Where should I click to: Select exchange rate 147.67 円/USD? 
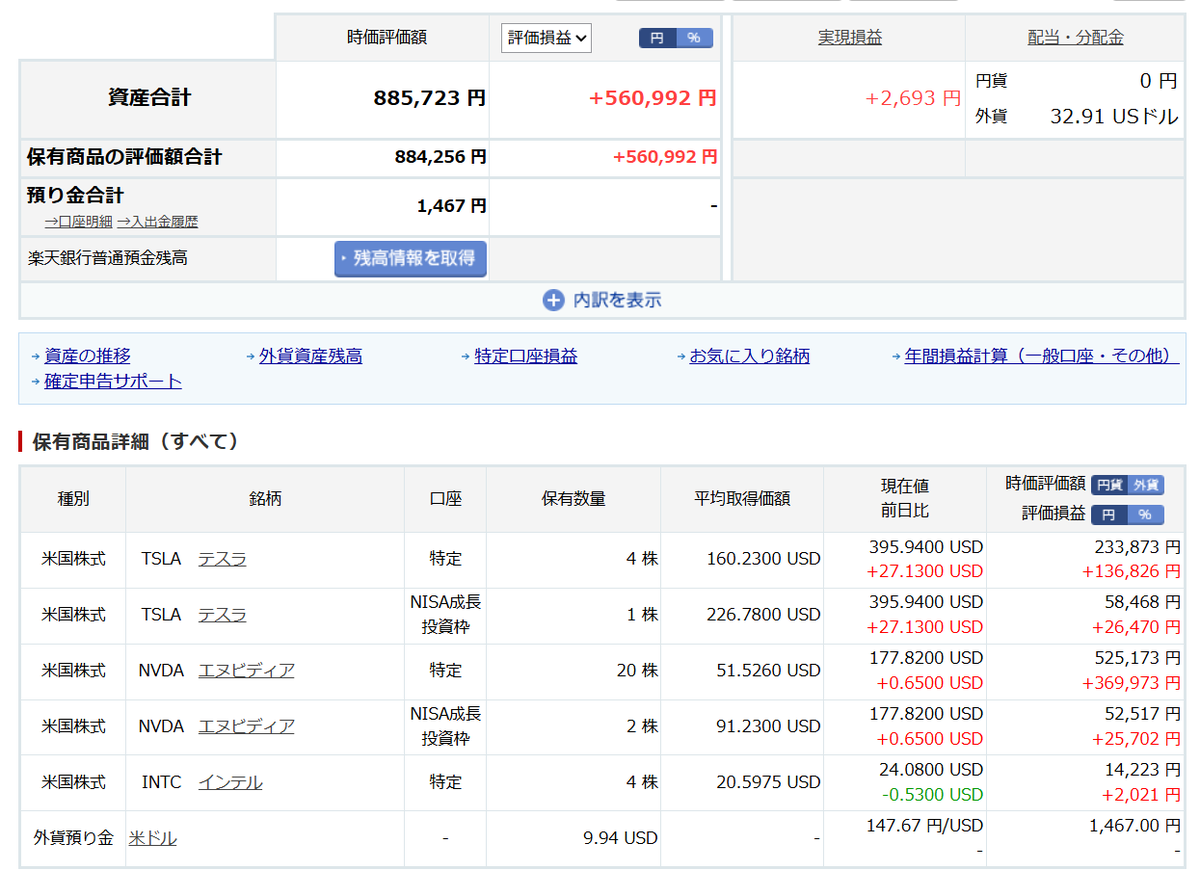(923, 826)
